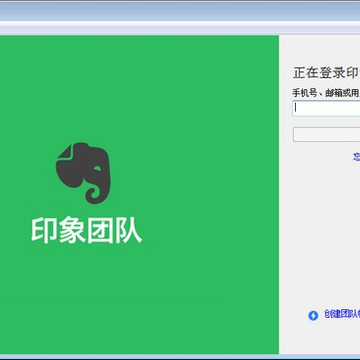
Task: Click the 印象团队 title text
Action: [x=87, y=231]
